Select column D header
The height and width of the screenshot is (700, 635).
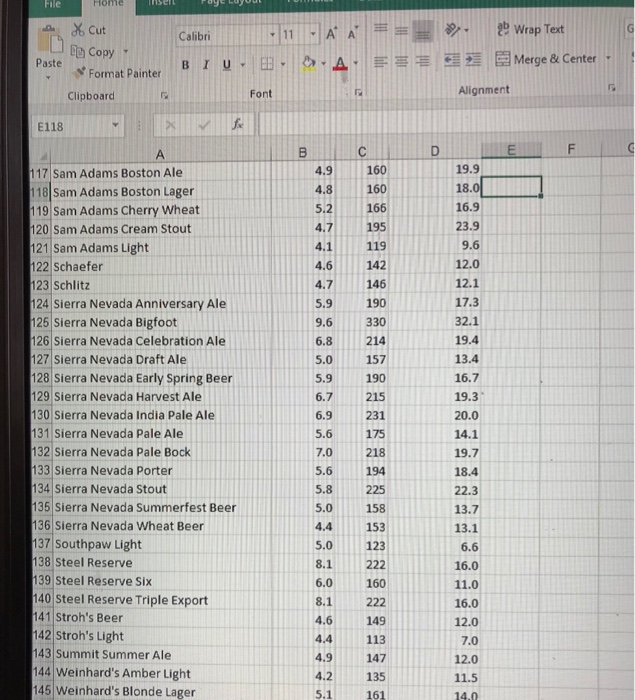(435, 151)
